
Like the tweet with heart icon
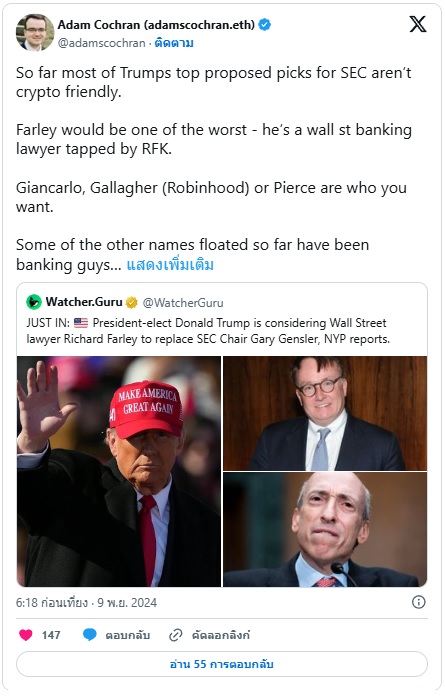(x=26, y=635)
